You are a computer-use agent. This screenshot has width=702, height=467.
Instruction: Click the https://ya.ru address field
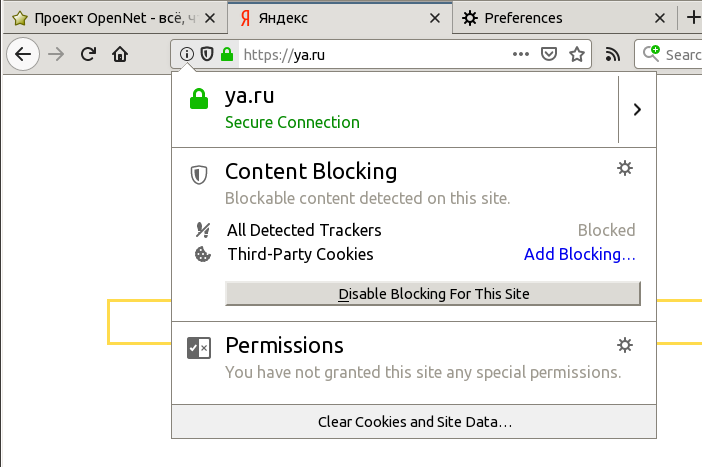point(370,55)
